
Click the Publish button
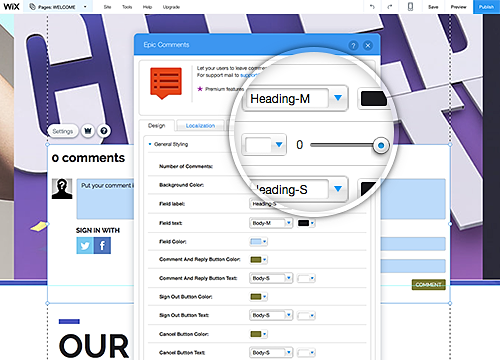tap(486, 7)
